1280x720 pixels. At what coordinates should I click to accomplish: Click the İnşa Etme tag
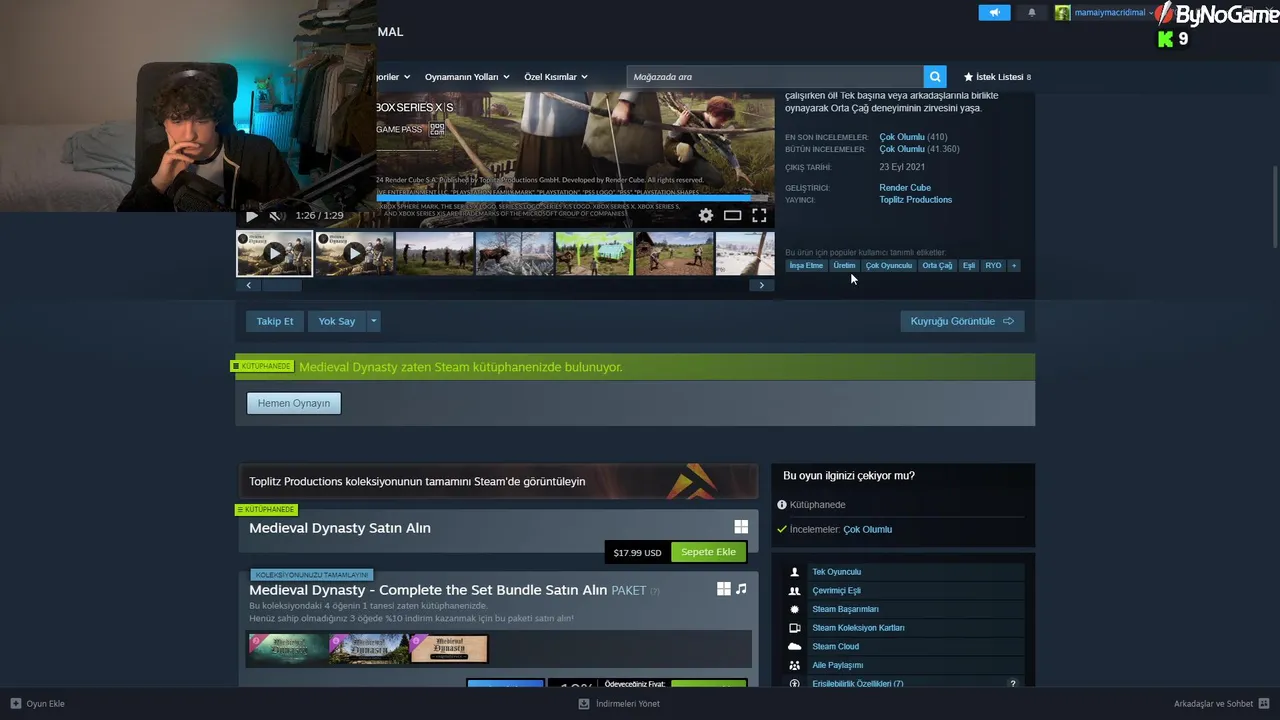coord(806,265)
